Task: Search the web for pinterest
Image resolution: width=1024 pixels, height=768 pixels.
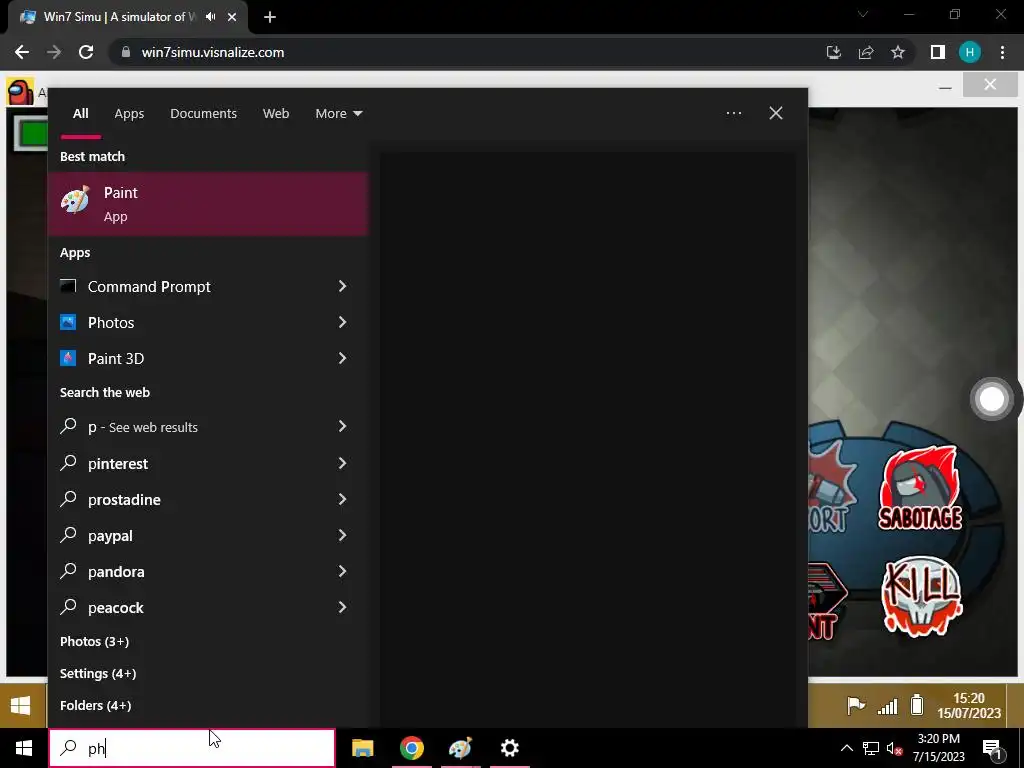Action: (118, 464)
